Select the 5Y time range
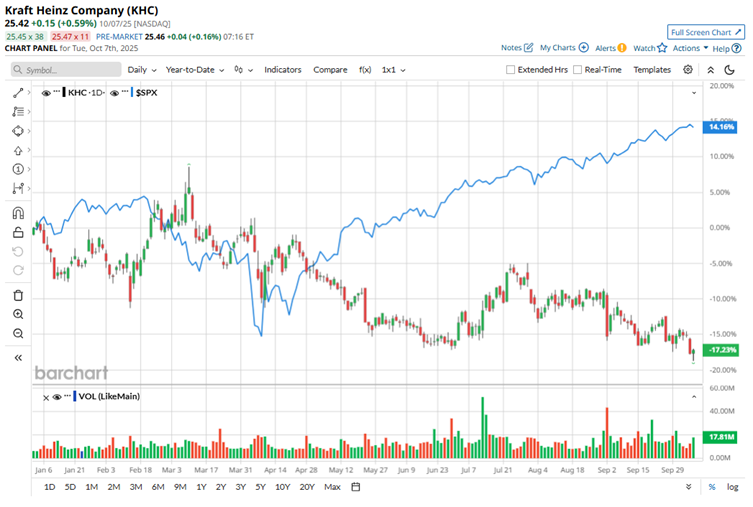This screenshot has width=753, height=507. (x=260, y=487)
